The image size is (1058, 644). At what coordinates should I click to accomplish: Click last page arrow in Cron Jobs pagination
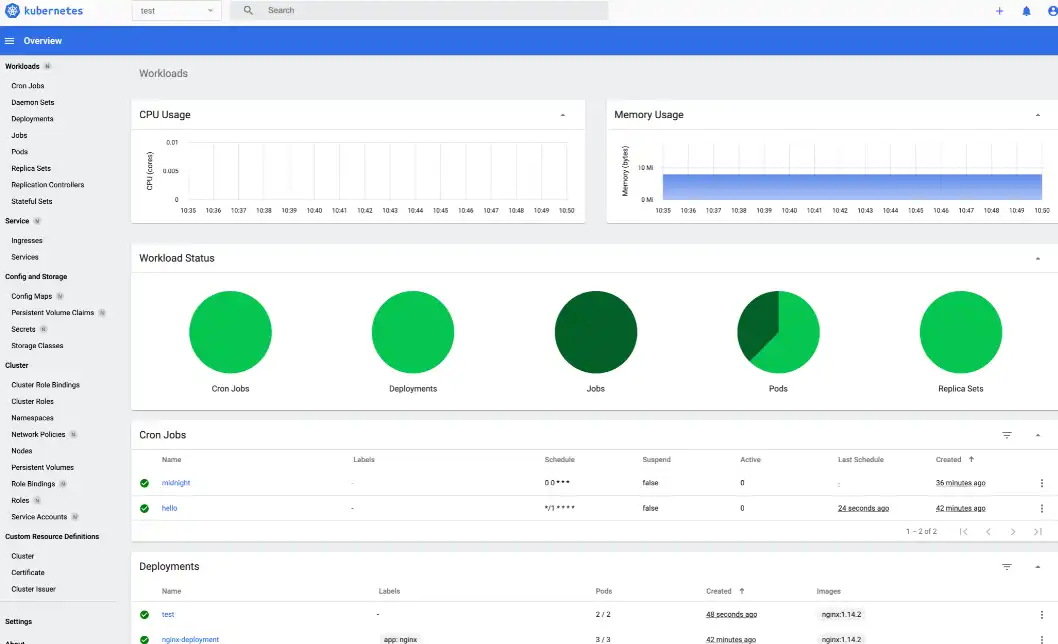tap(1038, 531)
